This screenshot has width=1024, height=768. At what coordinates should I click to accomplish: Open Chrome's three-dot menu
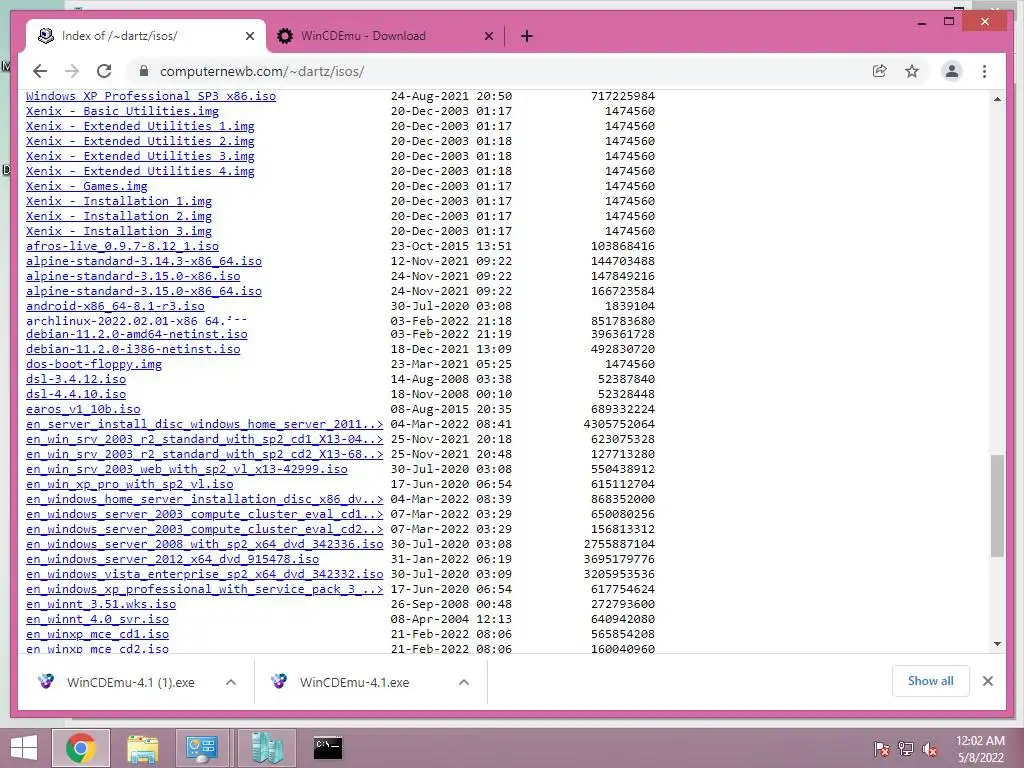click(984, 71)
